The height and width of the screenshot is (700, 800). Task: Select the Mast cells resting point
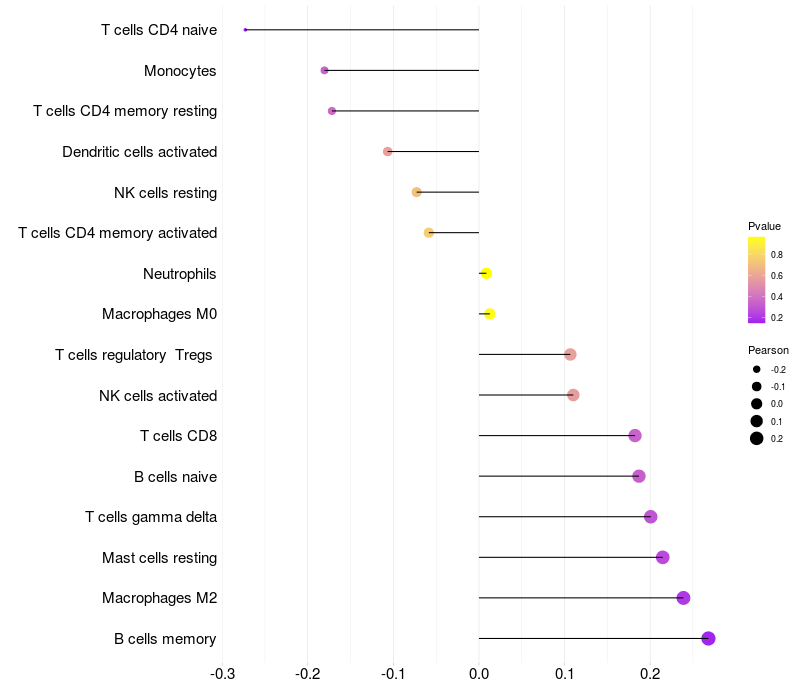pyautogui.click(x=662, y=557)
